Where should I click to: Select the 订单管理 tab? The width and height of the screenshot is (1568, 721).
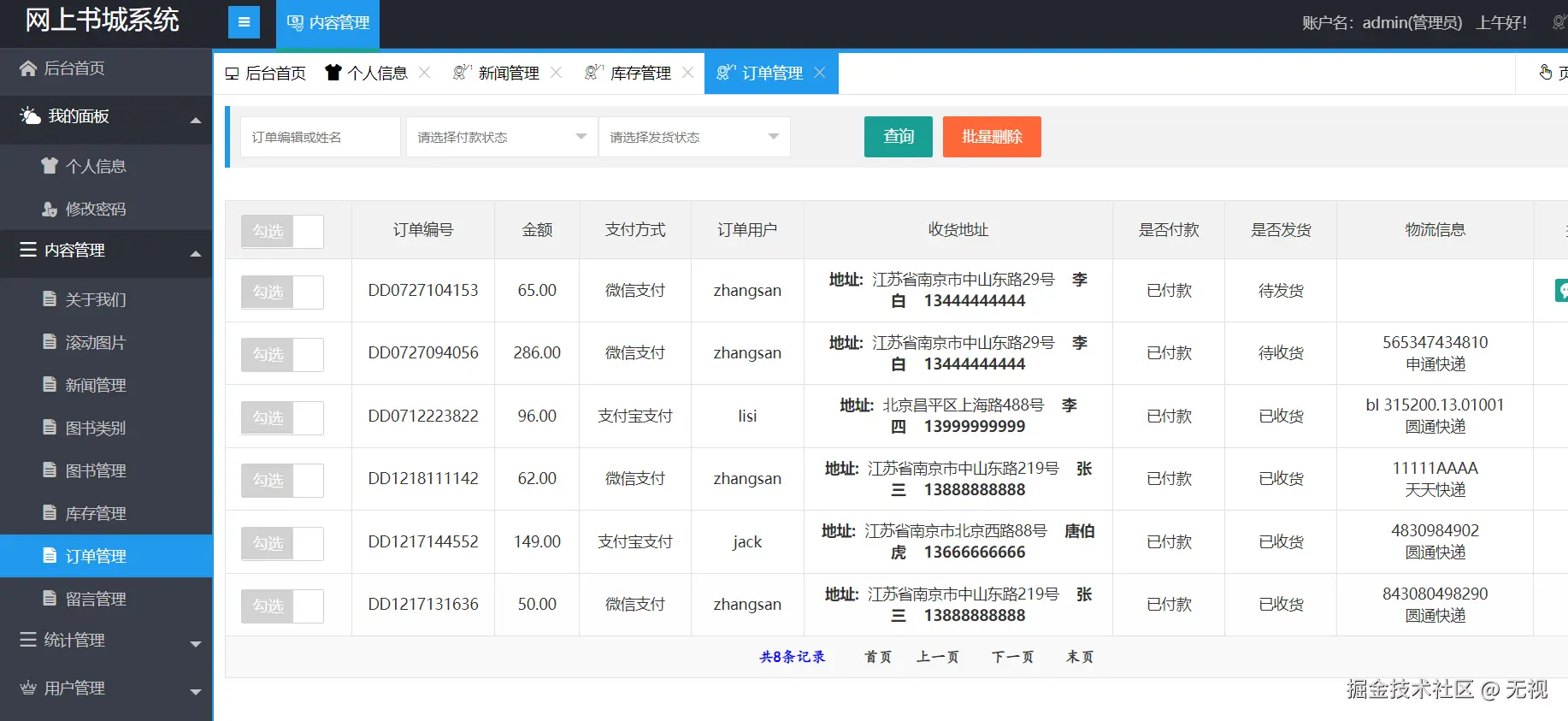coord(771,74)
